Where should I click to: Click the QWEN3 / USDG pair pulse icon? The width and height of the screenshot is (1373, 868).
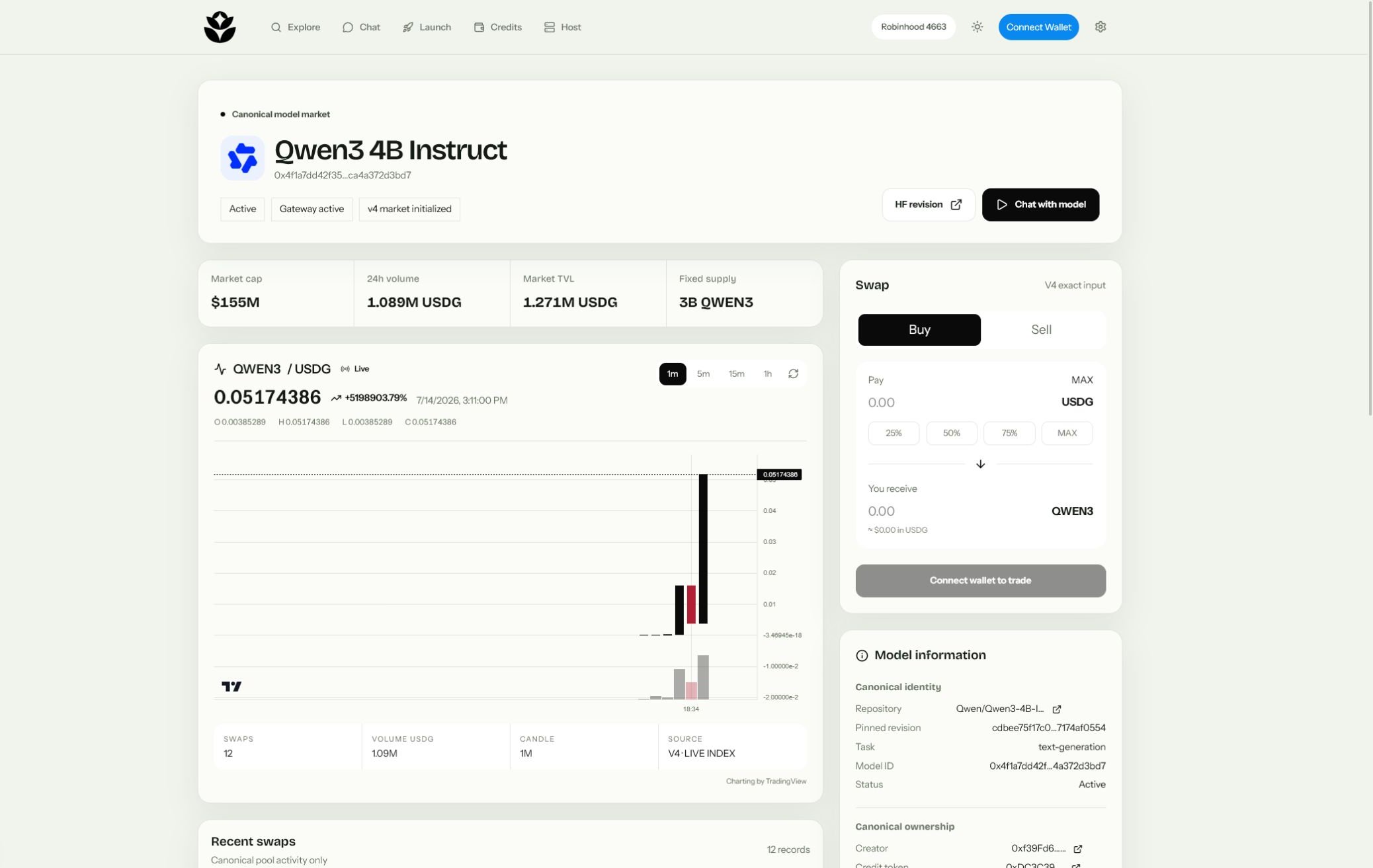(220, 370)
